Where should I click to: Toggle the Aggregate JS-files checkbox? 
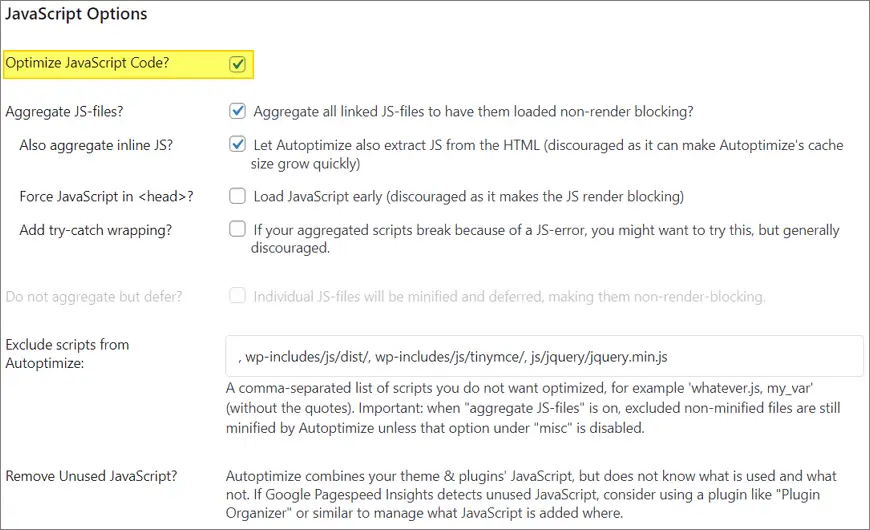coord(237,111)
